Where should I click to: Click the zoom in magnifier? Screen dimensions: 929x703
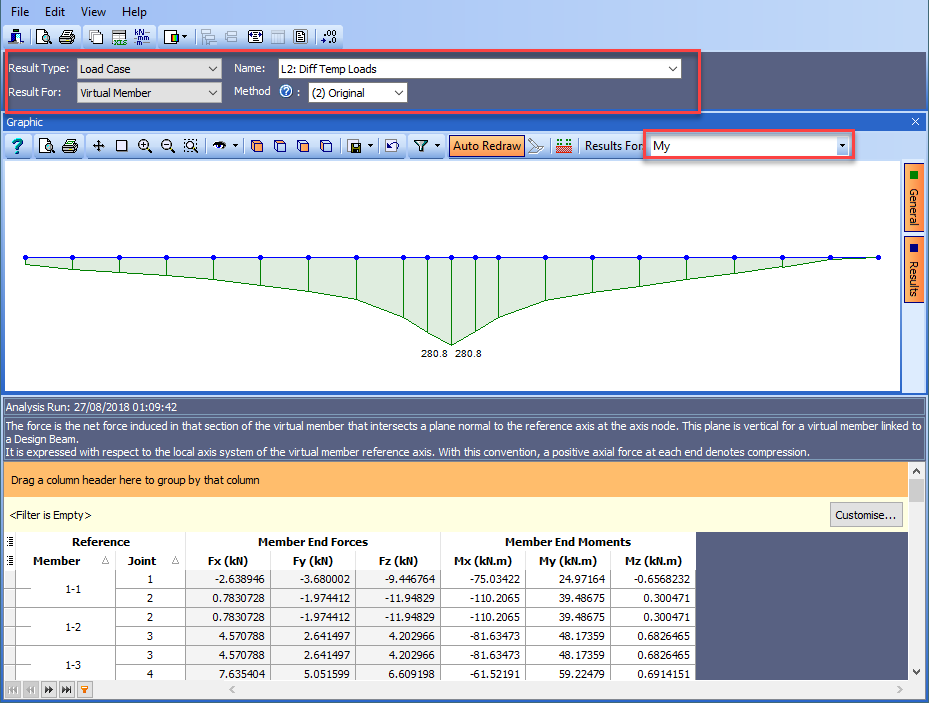point(145,146)
